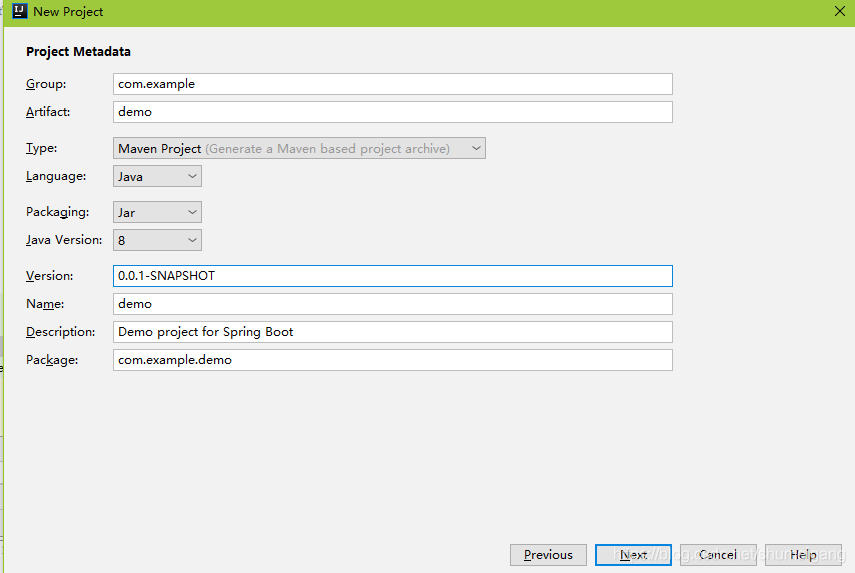Open the Java Version dropdown showing 8
The image size is (855, 573).
(157, 240)
